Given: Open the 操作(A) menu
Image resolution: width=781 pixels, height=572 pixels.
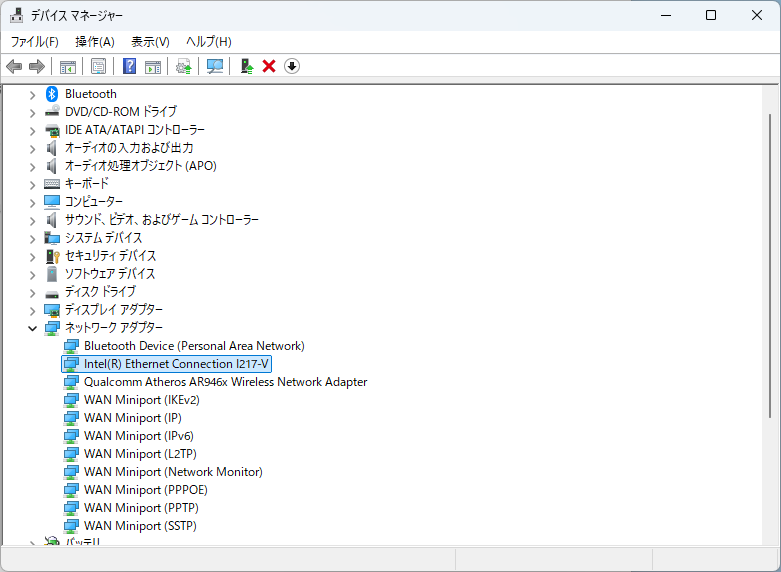Looking at the screenshot, I should [x=95, y=41].
